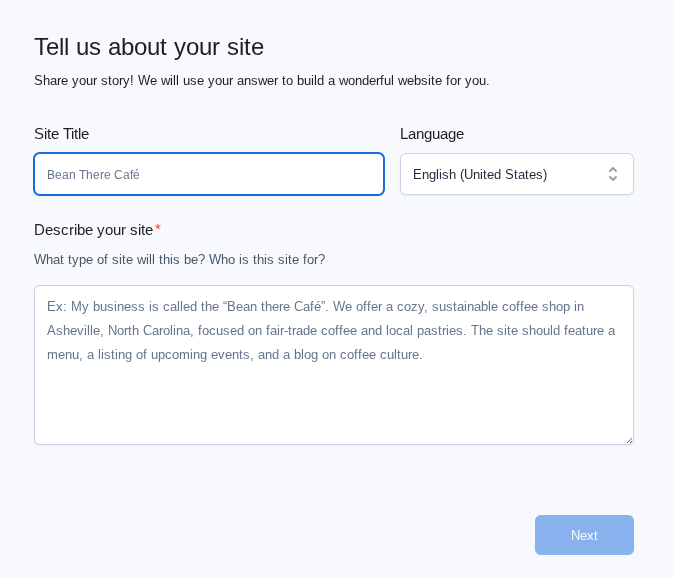This screenshot has width=673, height=578.
Task: Click the "Bean There Café" placeholder text
Action: (x=93, y=175)
